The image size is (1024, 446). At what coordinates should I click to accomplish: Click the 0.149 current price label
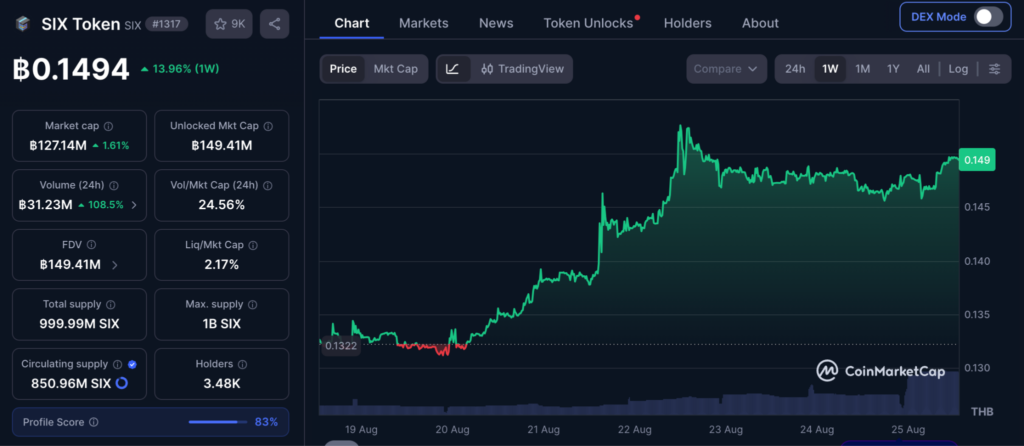(x=976, y=159)
